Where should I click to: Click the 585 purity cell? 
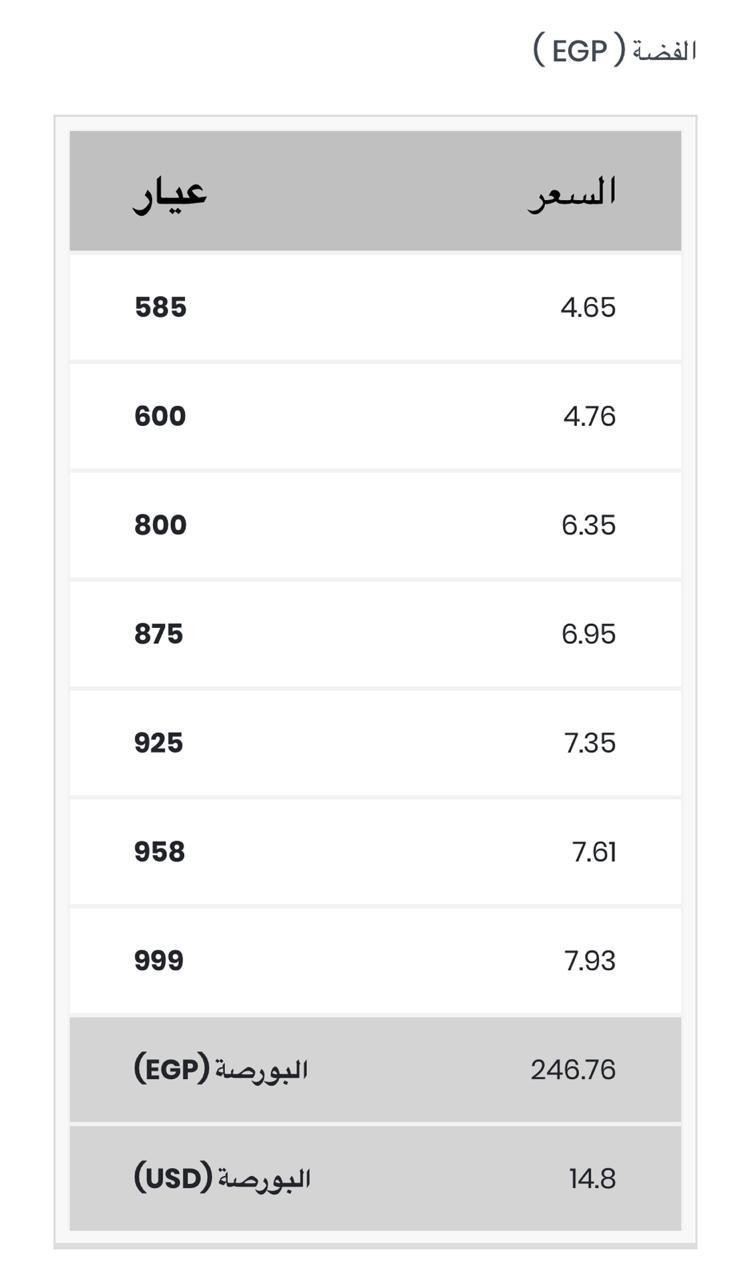(x=161, y=307)
